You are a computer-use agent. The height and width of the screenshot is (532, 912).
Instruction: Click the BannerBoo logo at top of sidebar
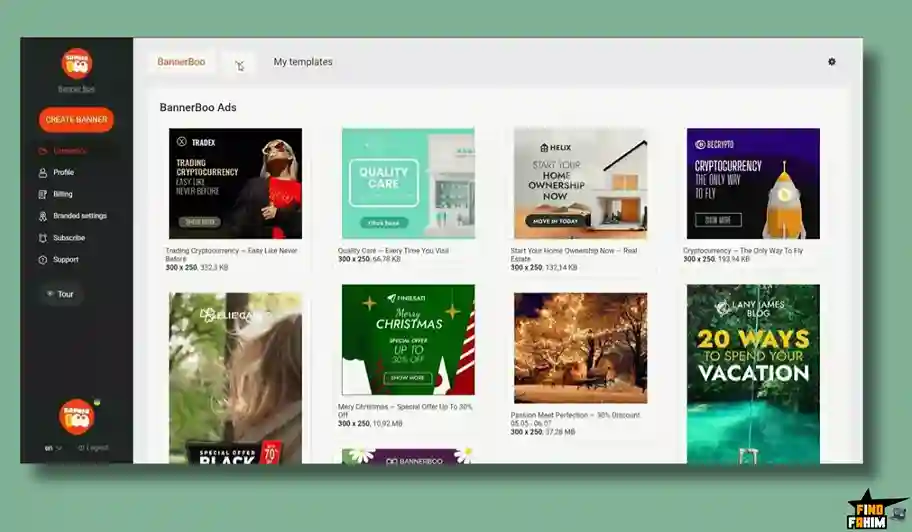[x=77, y=63]
